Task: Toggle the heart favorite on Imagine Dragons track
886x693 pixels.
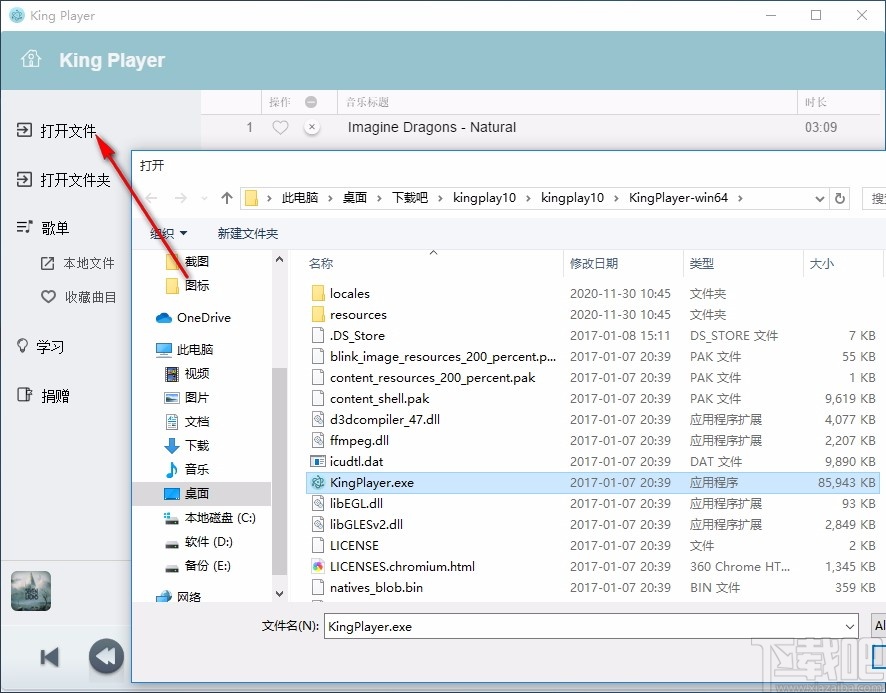Action: 279,127
